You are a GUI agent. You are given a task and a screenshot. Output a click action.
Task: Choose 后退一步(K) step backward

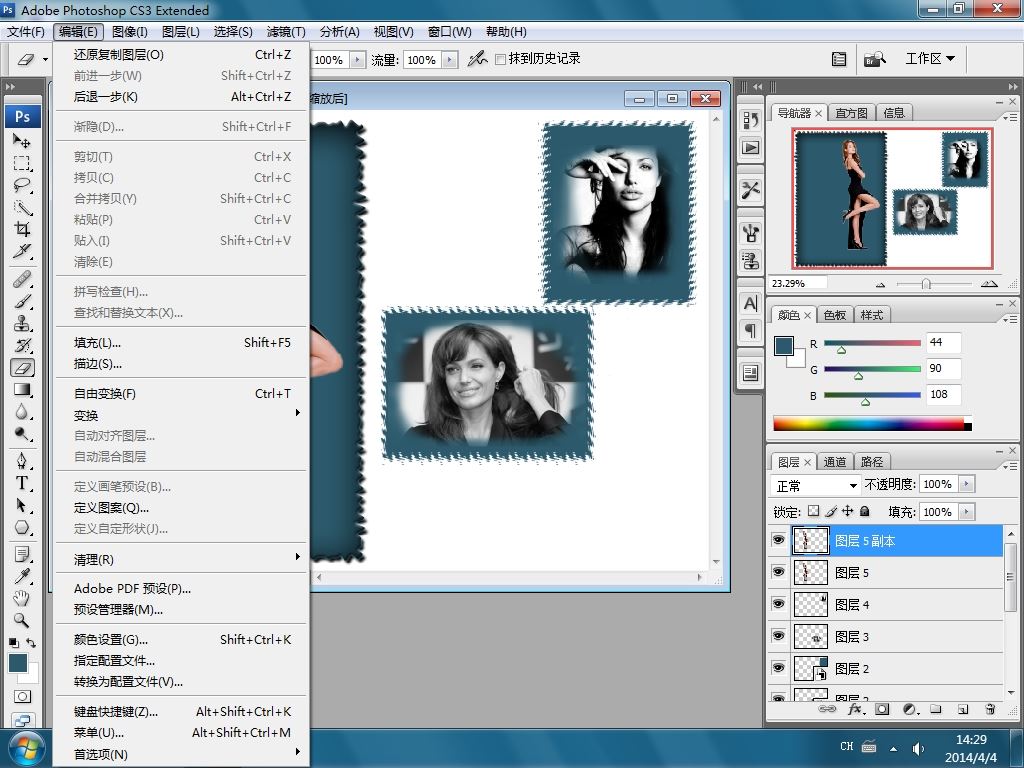[x=182, y=97]
